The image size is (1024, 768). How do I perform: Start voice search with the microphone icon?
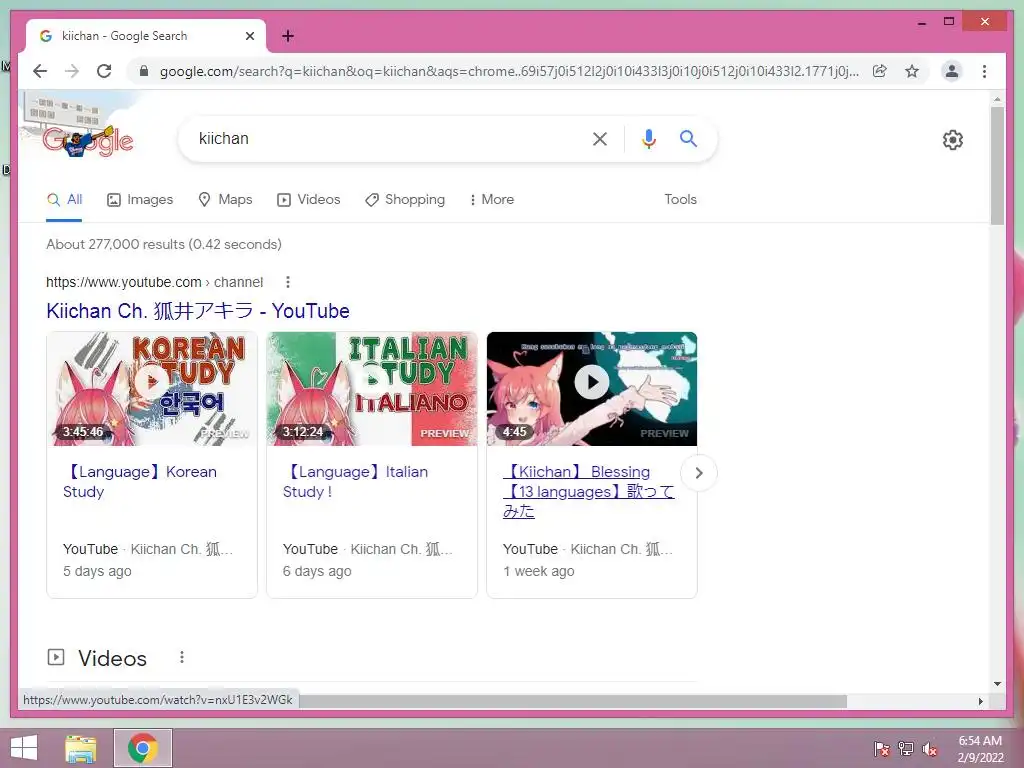click(648, 138)
